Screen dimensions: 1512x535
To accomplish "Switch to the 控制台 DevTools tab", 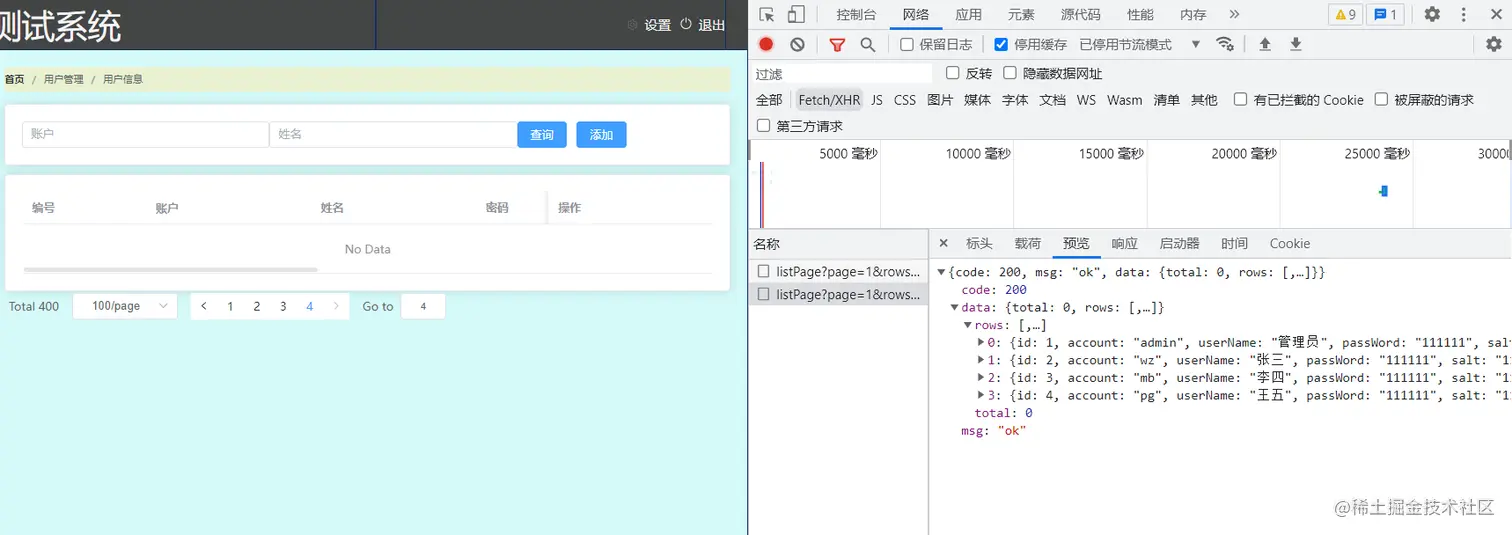I will [x=856, y=14].
